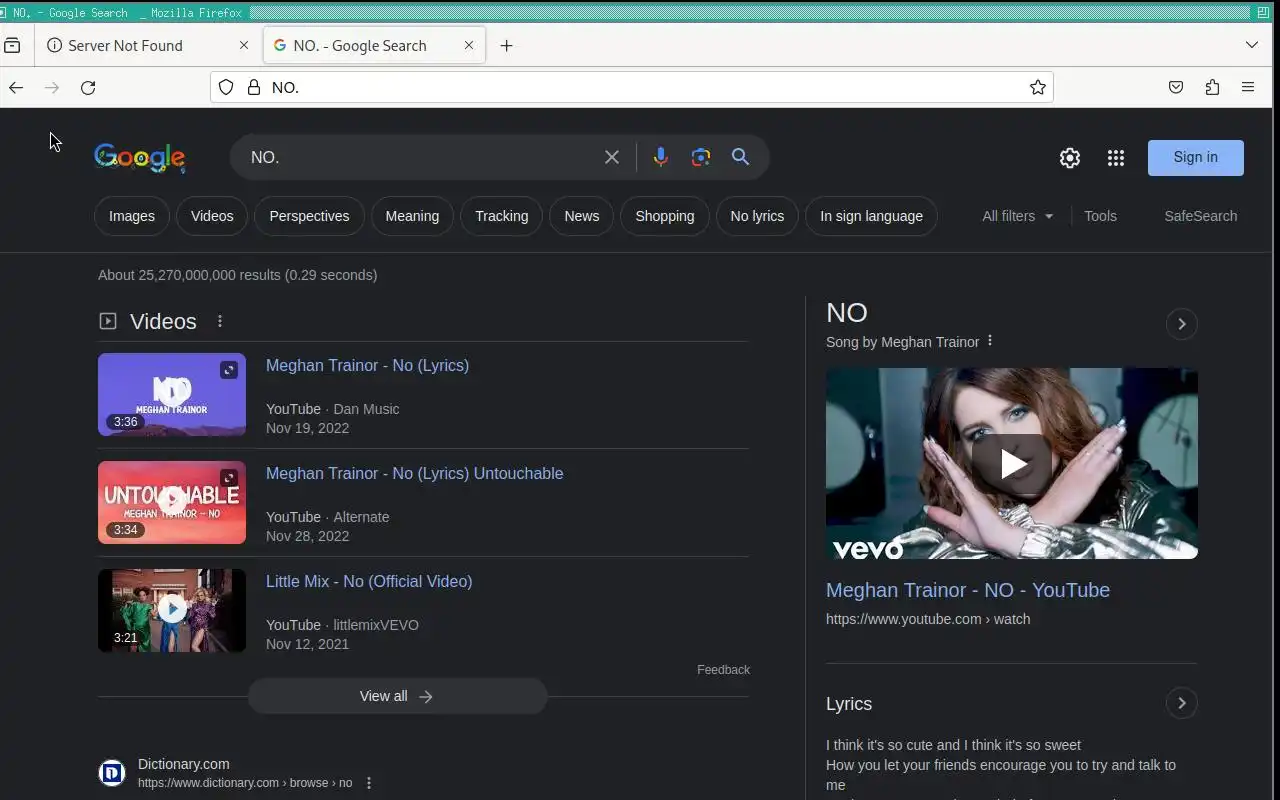This screenshot has height=800, width=1280.
Task: Select the Tracking filter chip
Action: [501, 216]
